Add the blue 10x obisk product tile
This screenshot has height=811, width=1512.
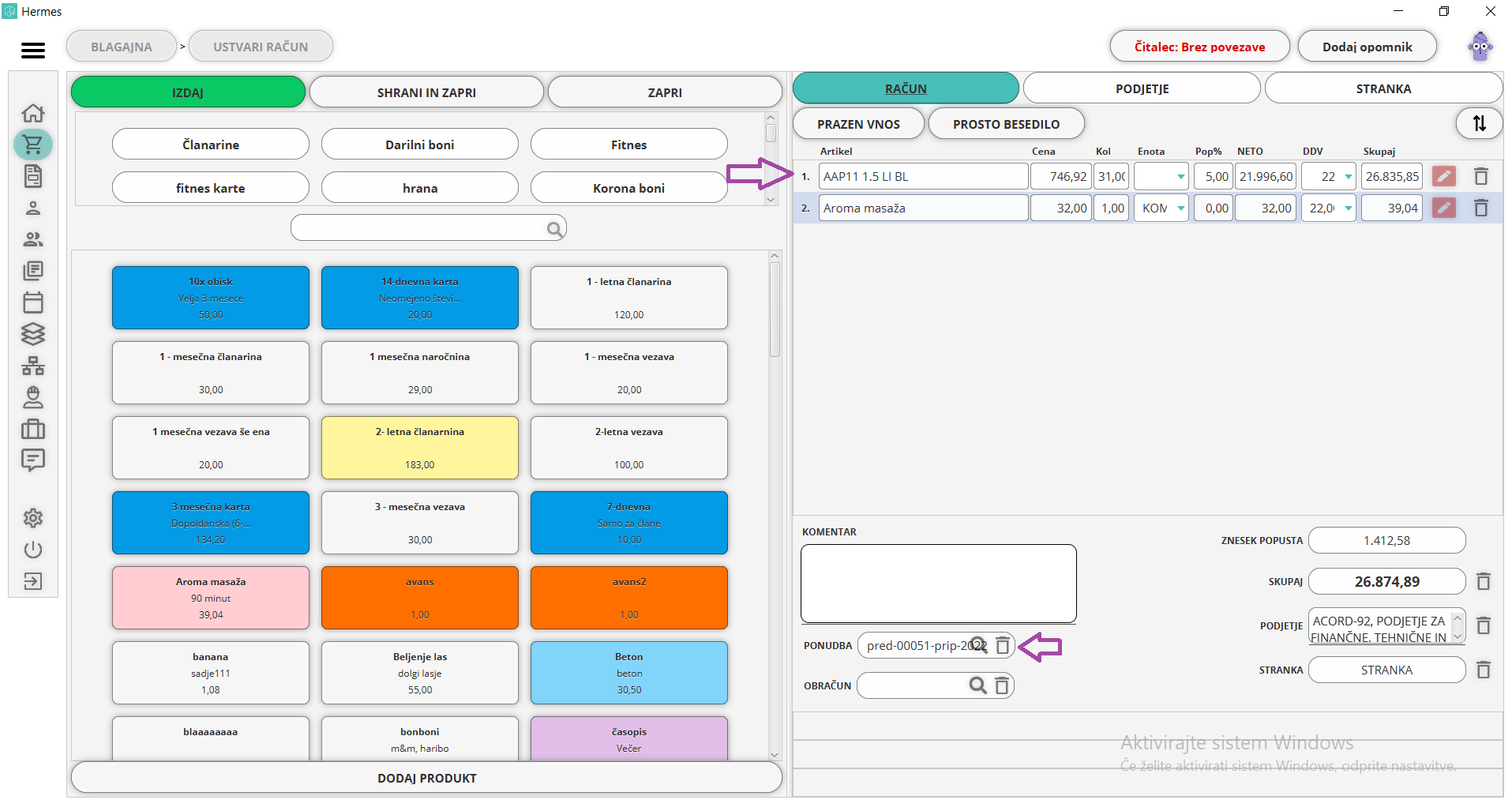tap(211, 298)
